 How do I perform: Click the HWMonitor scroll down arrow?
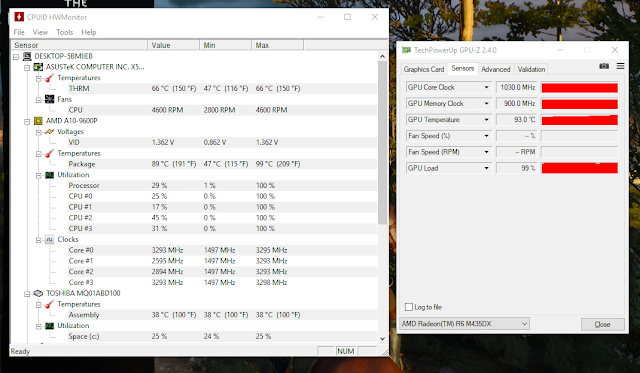click(382, 338)
